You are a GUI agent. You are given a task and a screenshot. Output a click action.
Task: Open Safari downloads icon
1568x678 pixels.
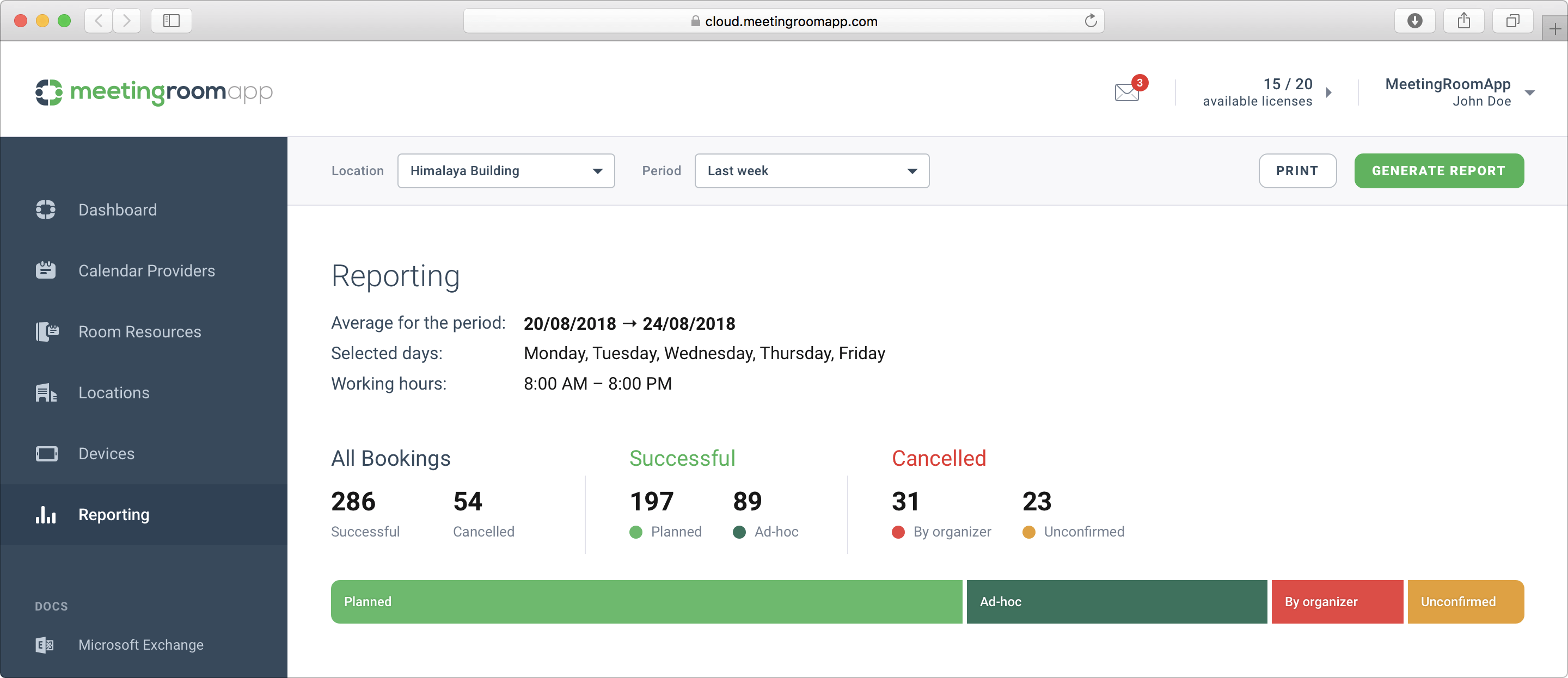1414,21
